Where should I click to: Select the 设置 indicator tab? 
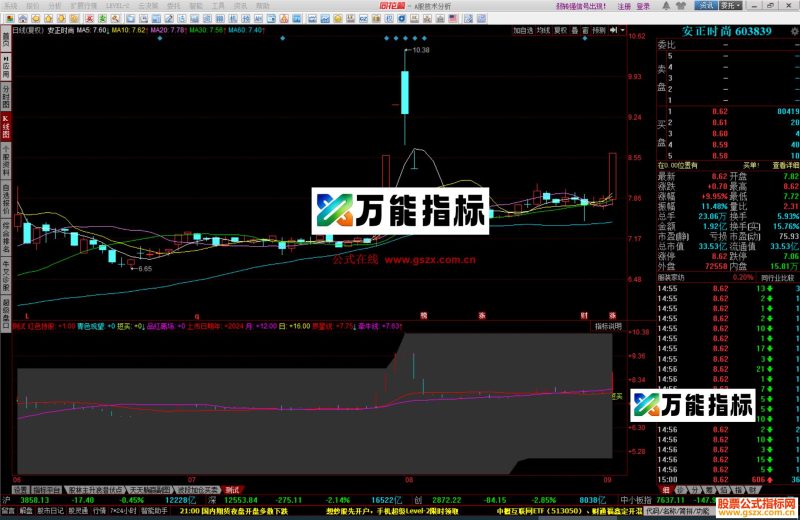coord(20,489)
